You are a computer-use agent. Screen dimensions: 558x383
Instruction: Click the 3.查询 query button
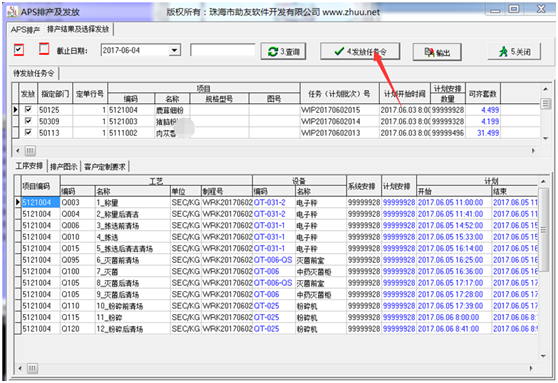click(283, 52)
